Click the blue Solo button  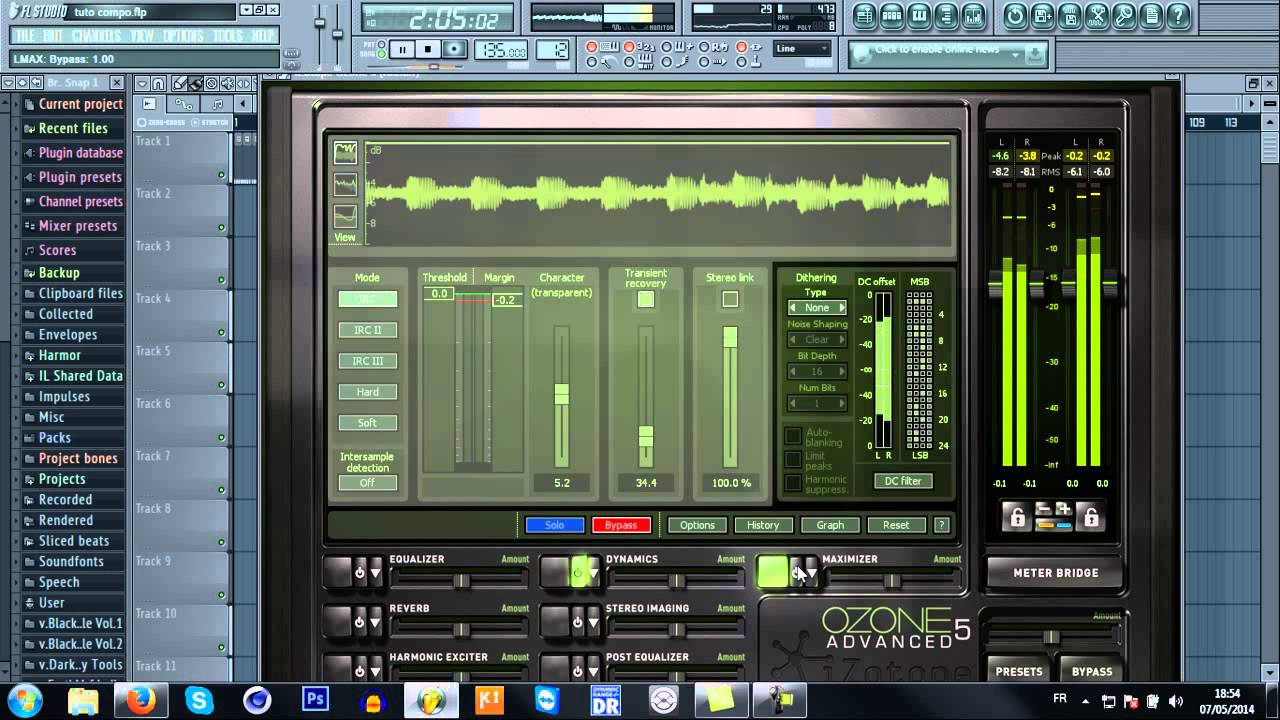[x=554, y=525]
